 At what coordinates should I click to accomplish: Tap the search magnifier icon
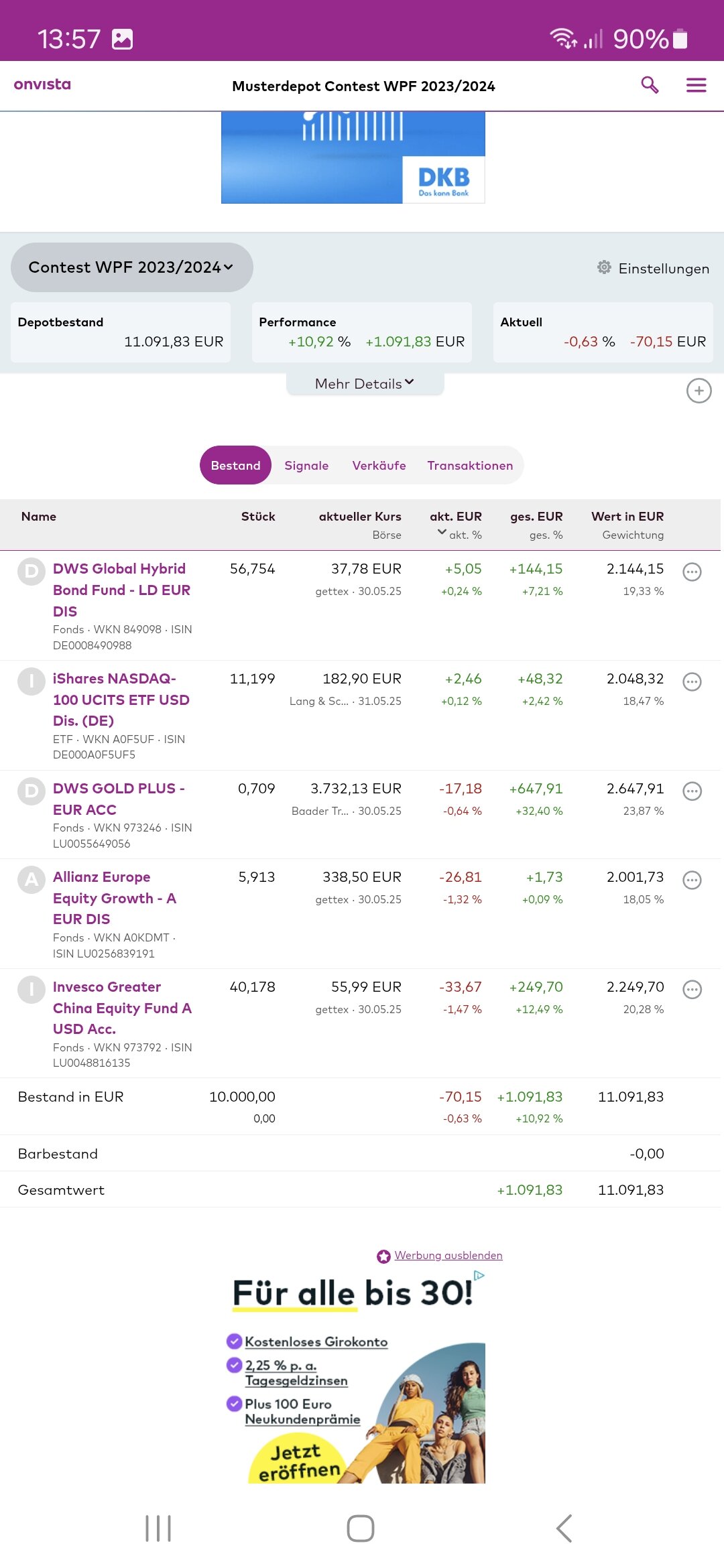(x=650, y=85)
